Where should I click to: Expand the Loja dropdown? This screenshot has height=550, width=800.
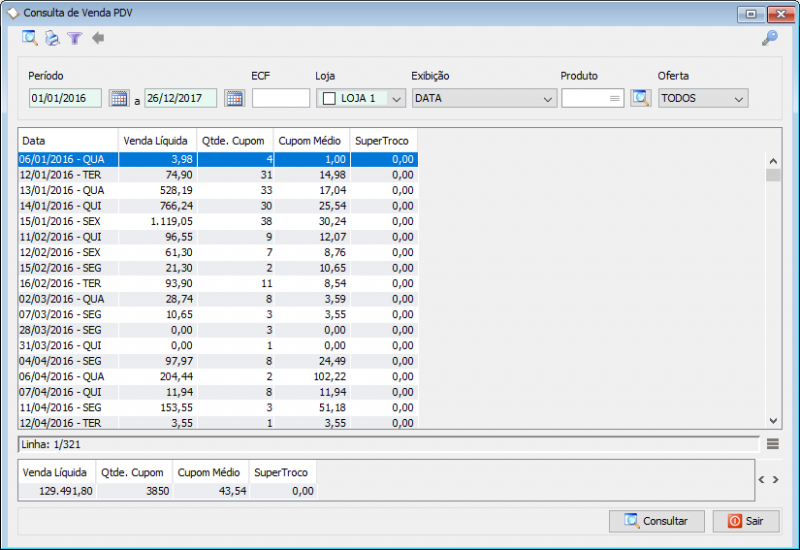pyautogui.click(x=396, y=98)
